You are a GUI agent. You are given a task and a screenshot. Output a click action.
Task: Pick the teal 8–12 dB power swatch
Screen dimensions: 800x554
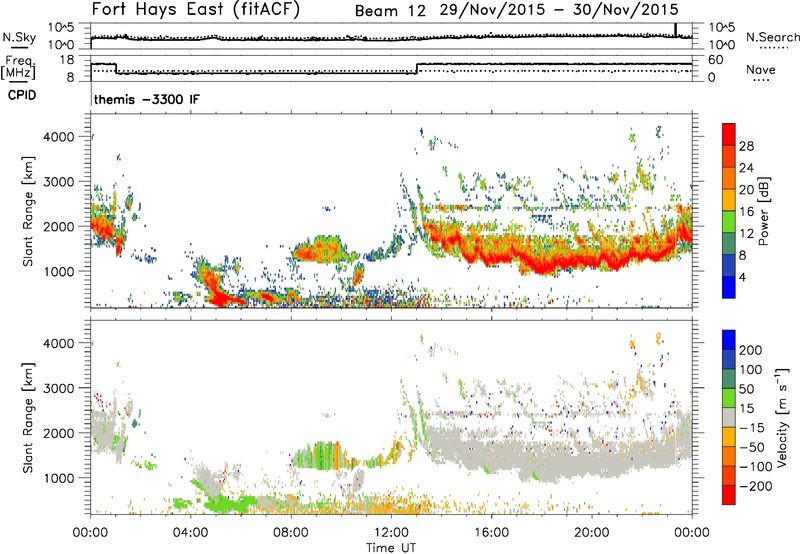click(729, 244)
